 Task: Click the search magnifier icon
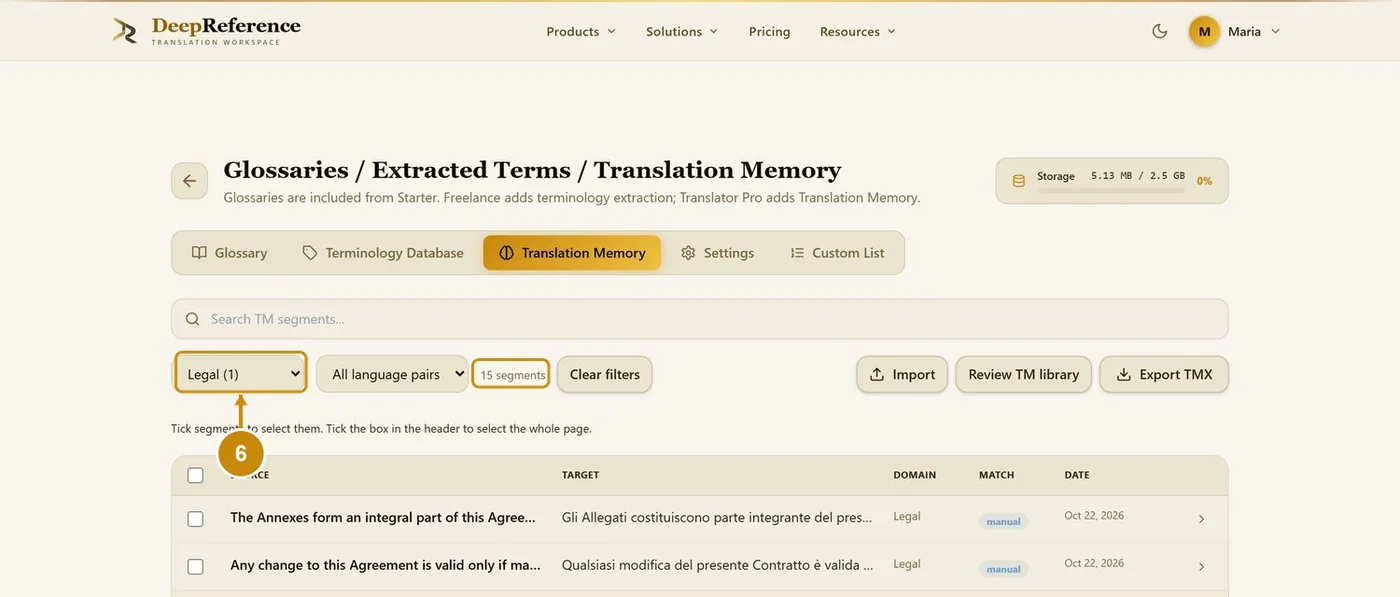[192, 319]
